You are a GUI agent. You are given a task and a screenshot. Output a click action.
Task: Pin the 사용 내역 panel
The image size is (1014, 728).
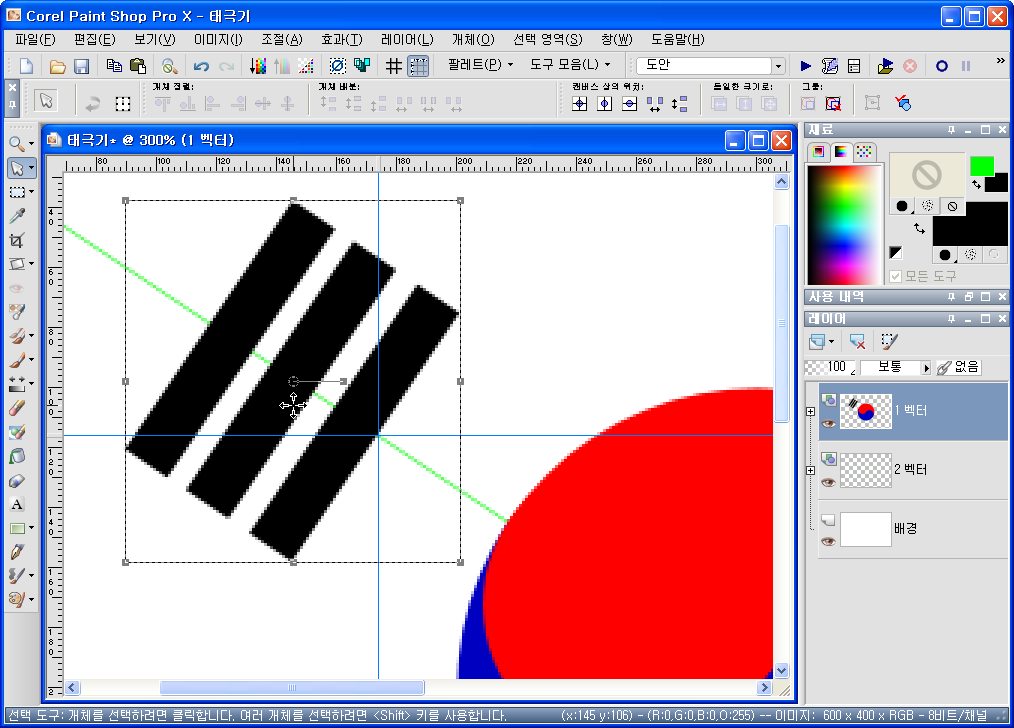951,297
